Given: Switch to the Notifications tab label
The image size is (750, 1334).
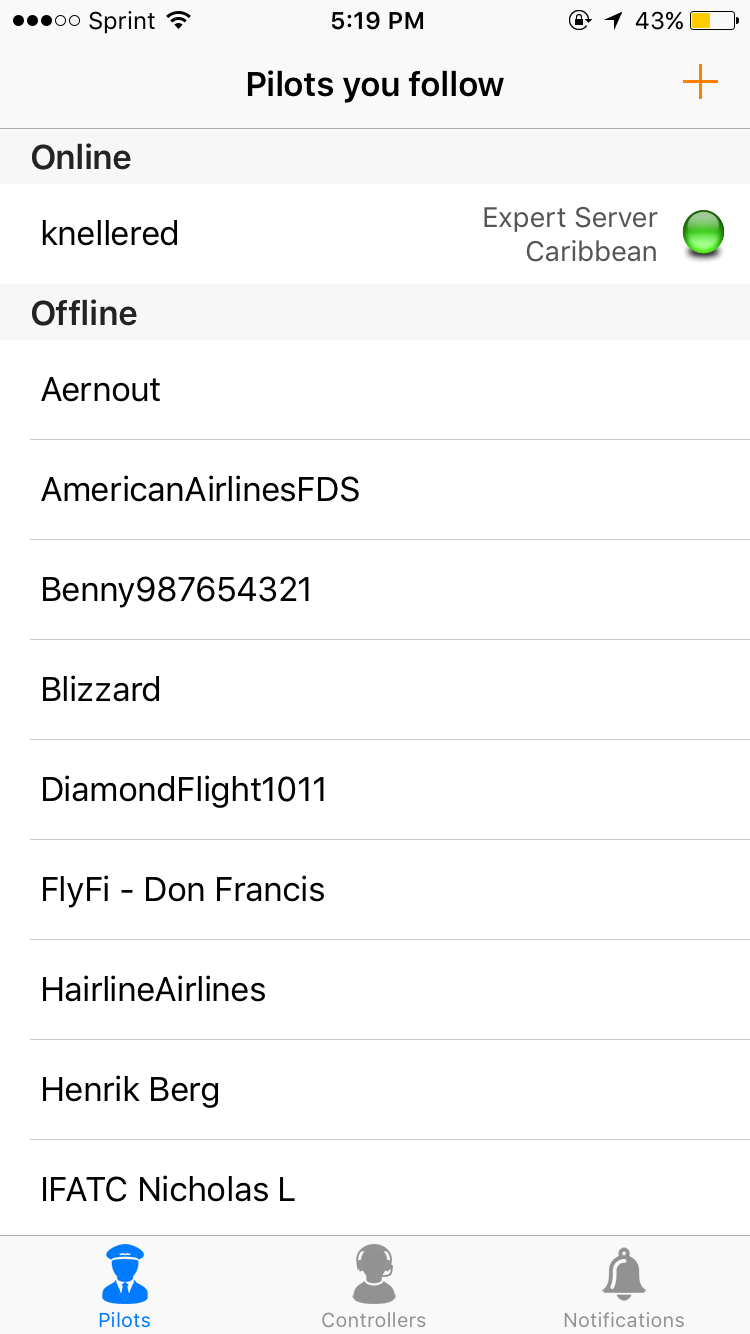Looking at the screenshot, I should tap(623, 1320).
